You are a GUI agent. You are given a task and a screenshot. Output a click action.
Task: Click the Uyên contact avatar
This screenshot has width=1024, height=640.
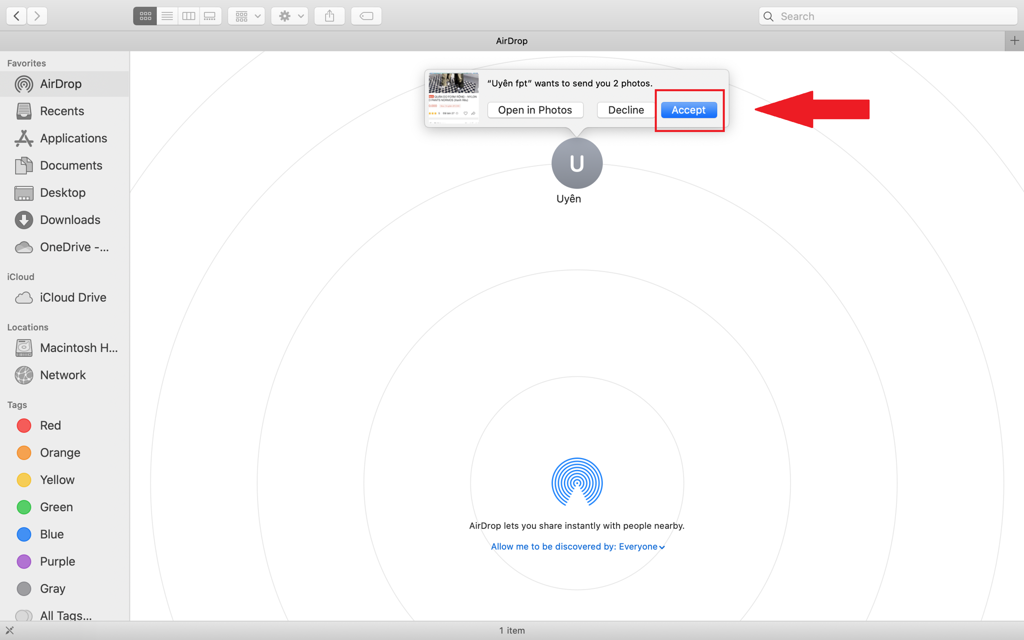[577, 163]
